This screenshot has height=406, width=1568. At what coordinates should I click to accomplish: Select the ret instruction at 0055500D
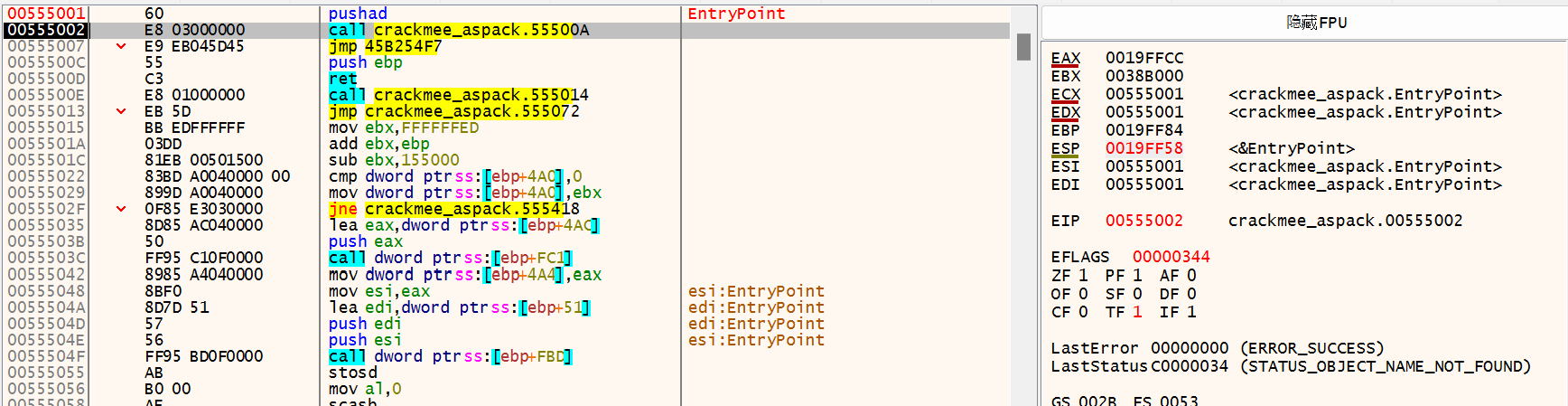click(x=342, y=79)
